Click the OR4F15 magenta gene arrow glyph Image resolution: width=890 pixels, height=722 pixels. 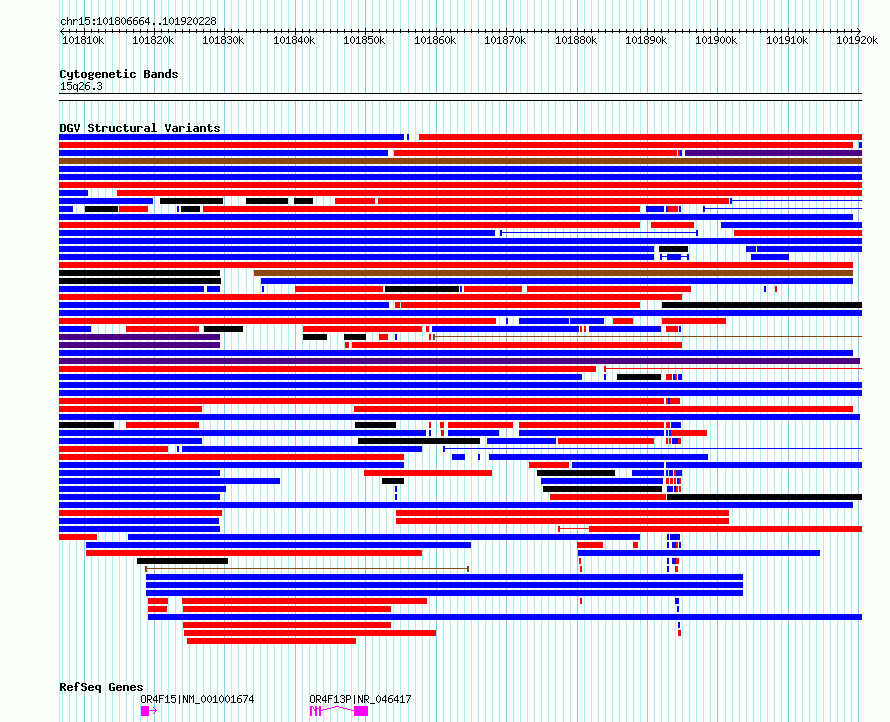pos(149,711)
